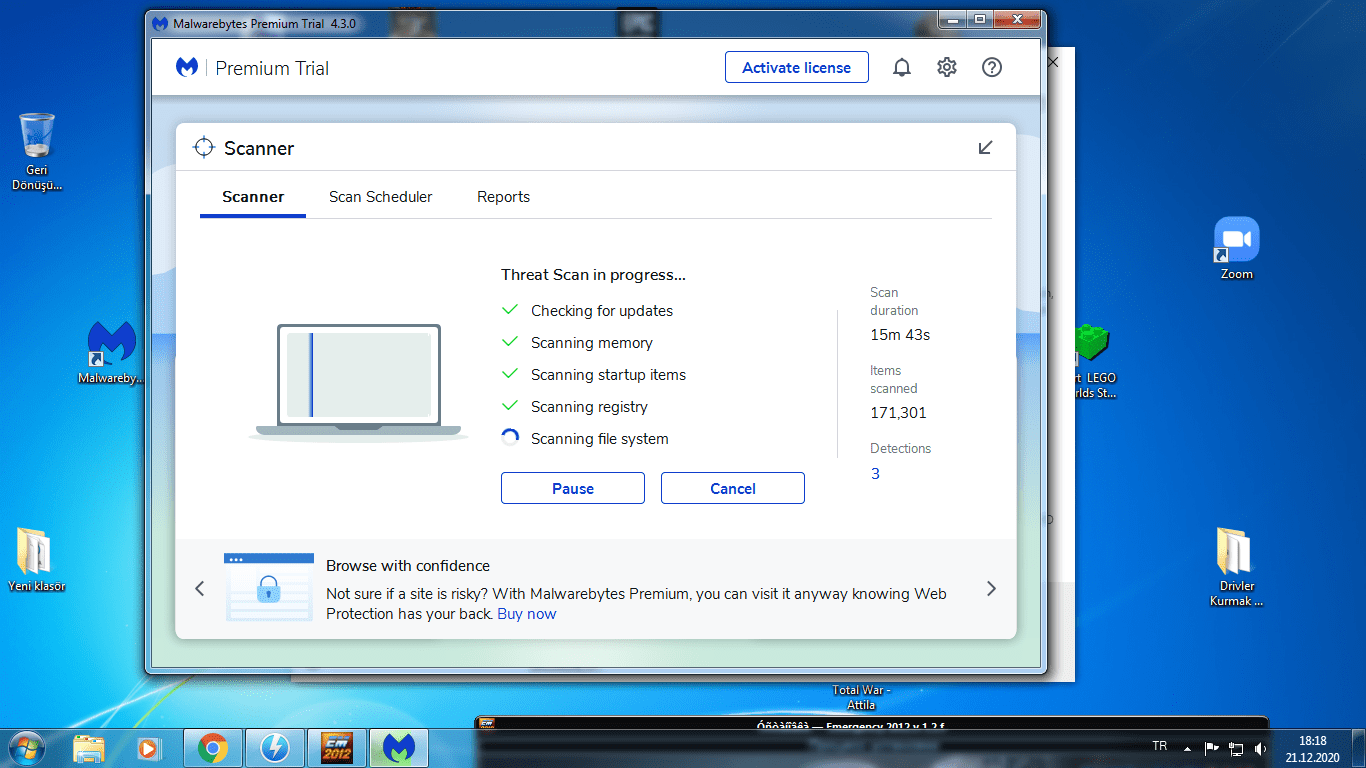Click the 'Premium Trial' header text
The height and width of the screenshot is (768, 1366).
coord(272,68)
